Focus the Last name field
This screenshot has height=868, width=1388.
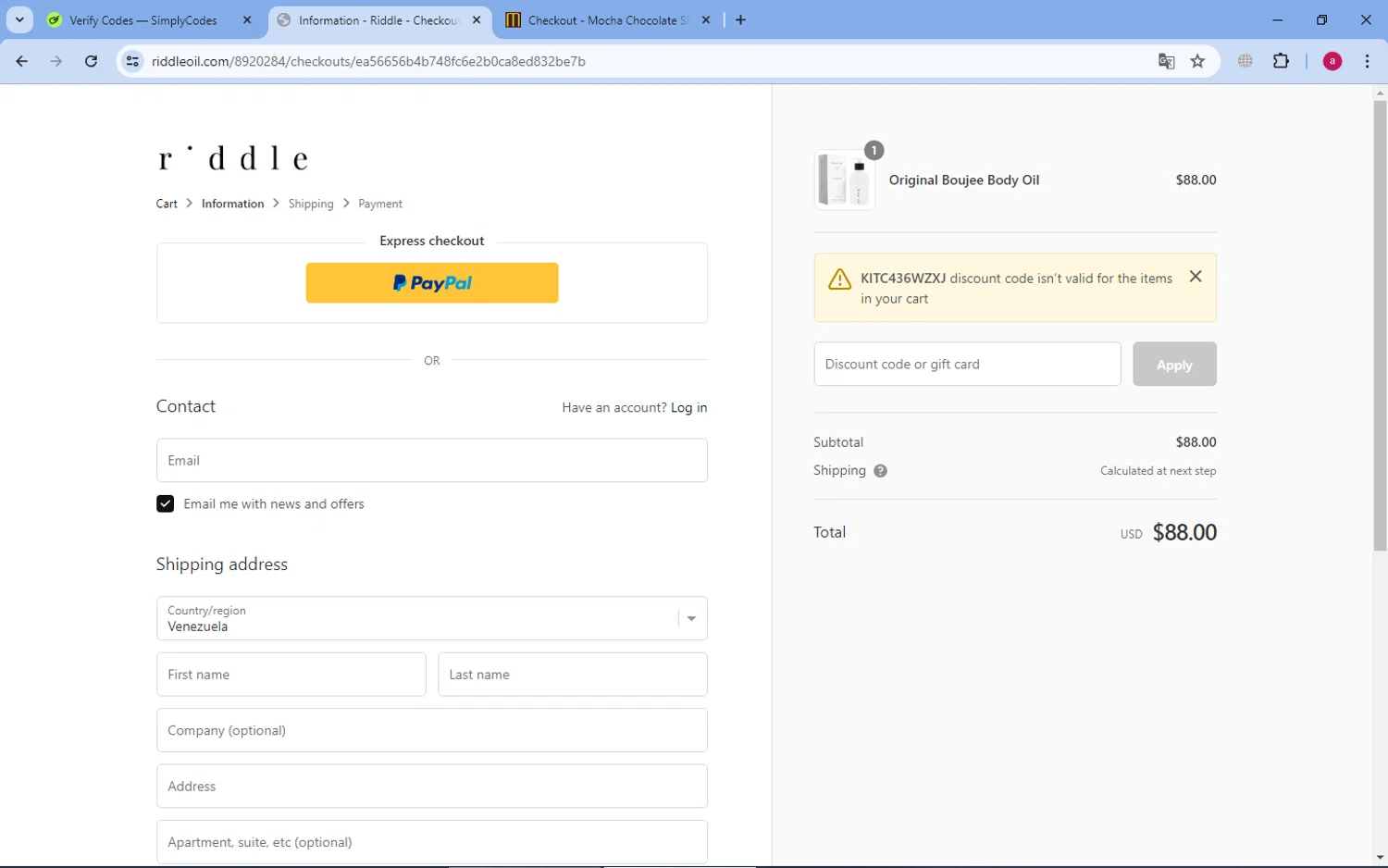pyautogui.click(x=573, y=675)
